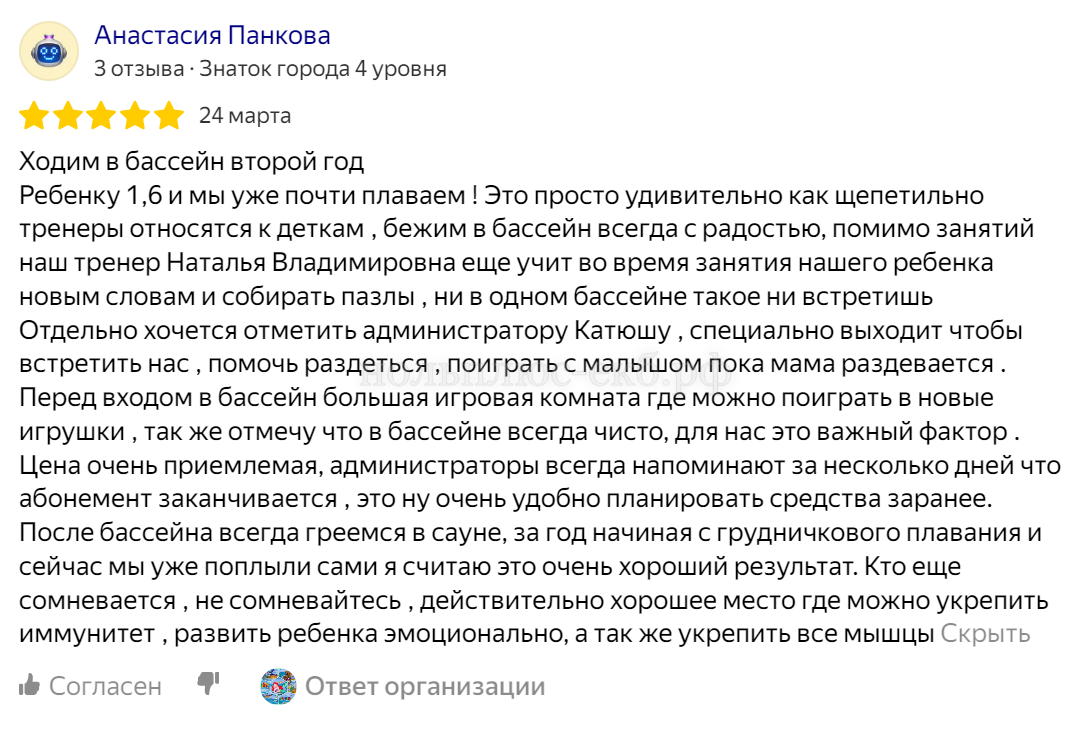
Task: Click the first rating star
Action: (x=35, y=116)
